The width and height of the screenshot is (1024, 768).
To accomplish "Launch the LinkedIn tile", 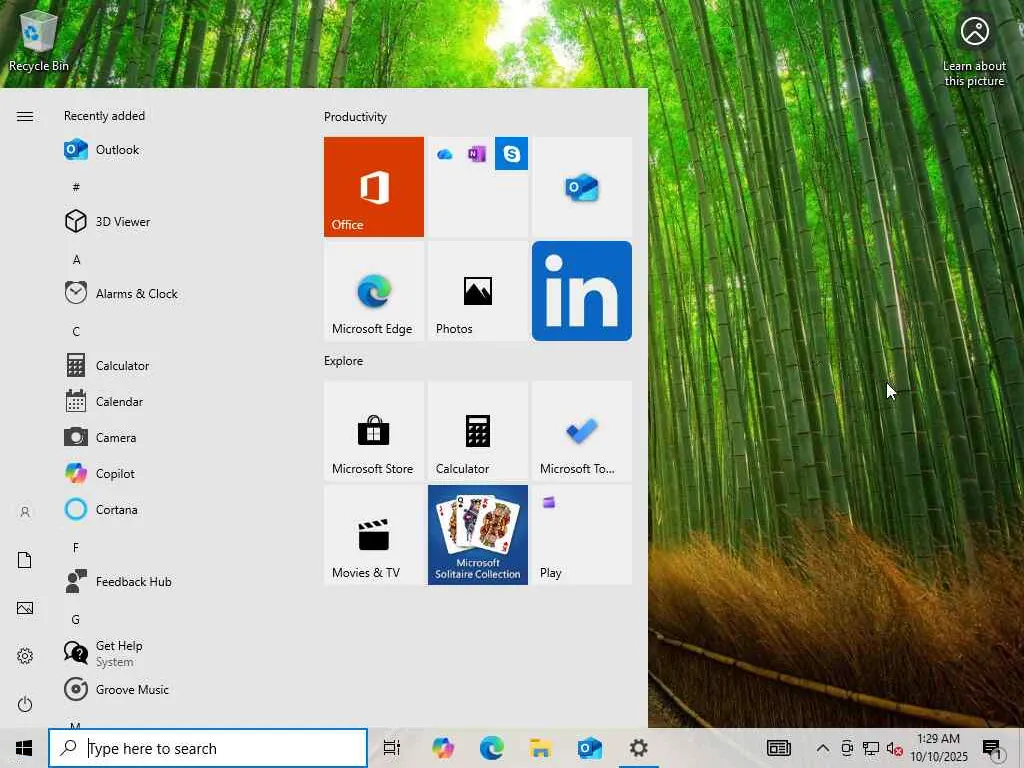I will click(581, 291).
